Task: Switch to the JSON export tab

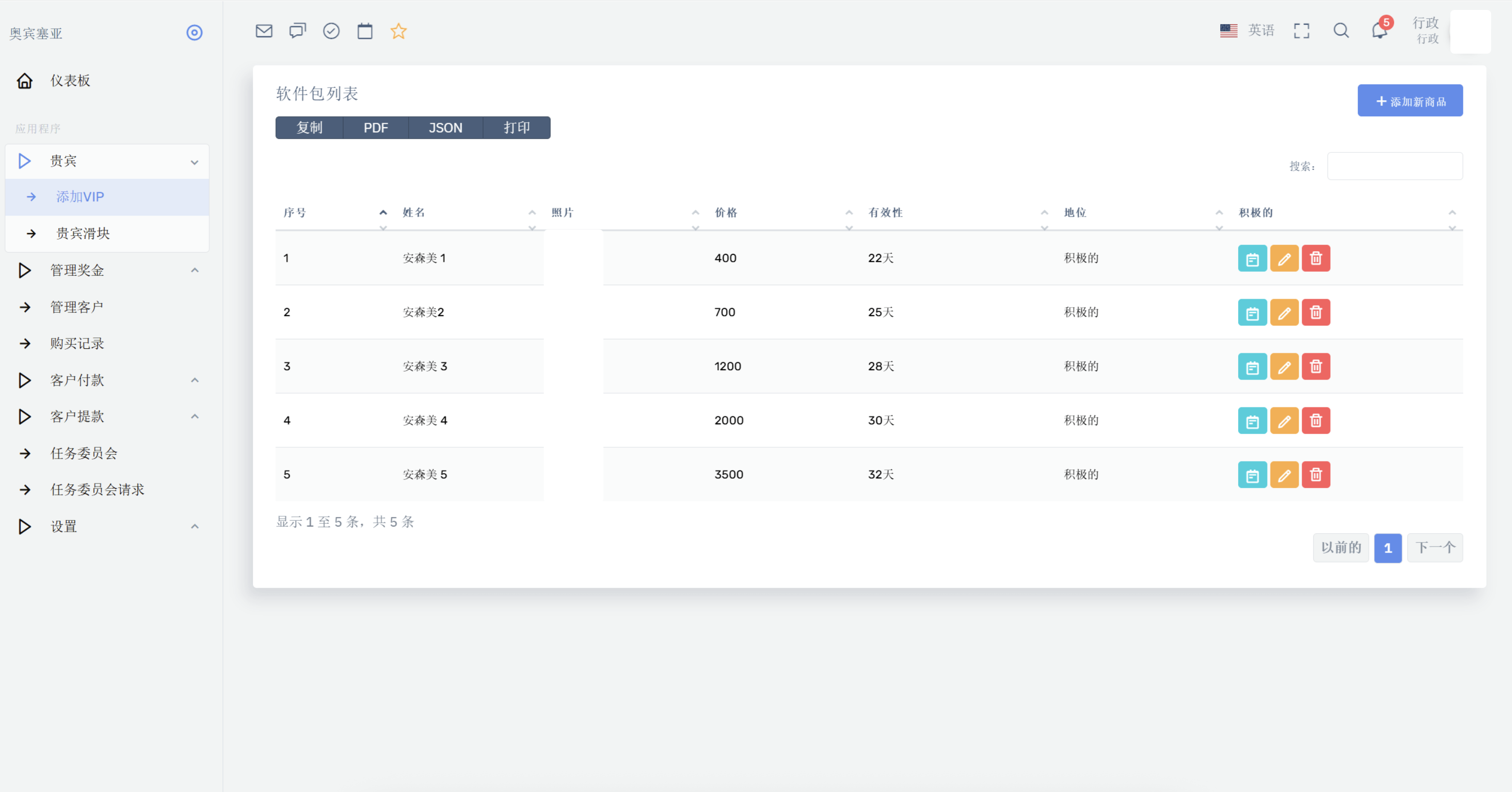Action: tap(445, 128)
